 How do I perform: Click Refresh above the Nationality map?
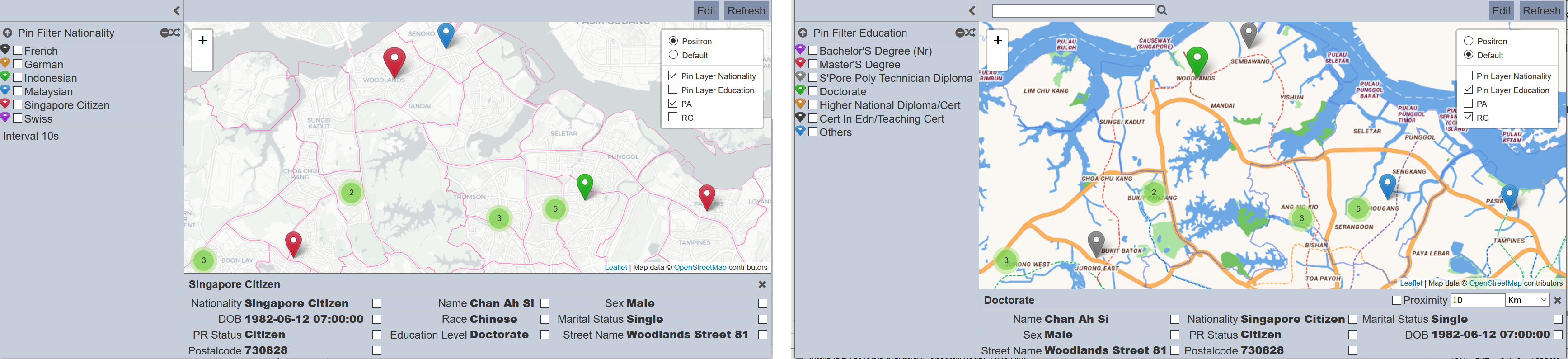pos(746,10)
